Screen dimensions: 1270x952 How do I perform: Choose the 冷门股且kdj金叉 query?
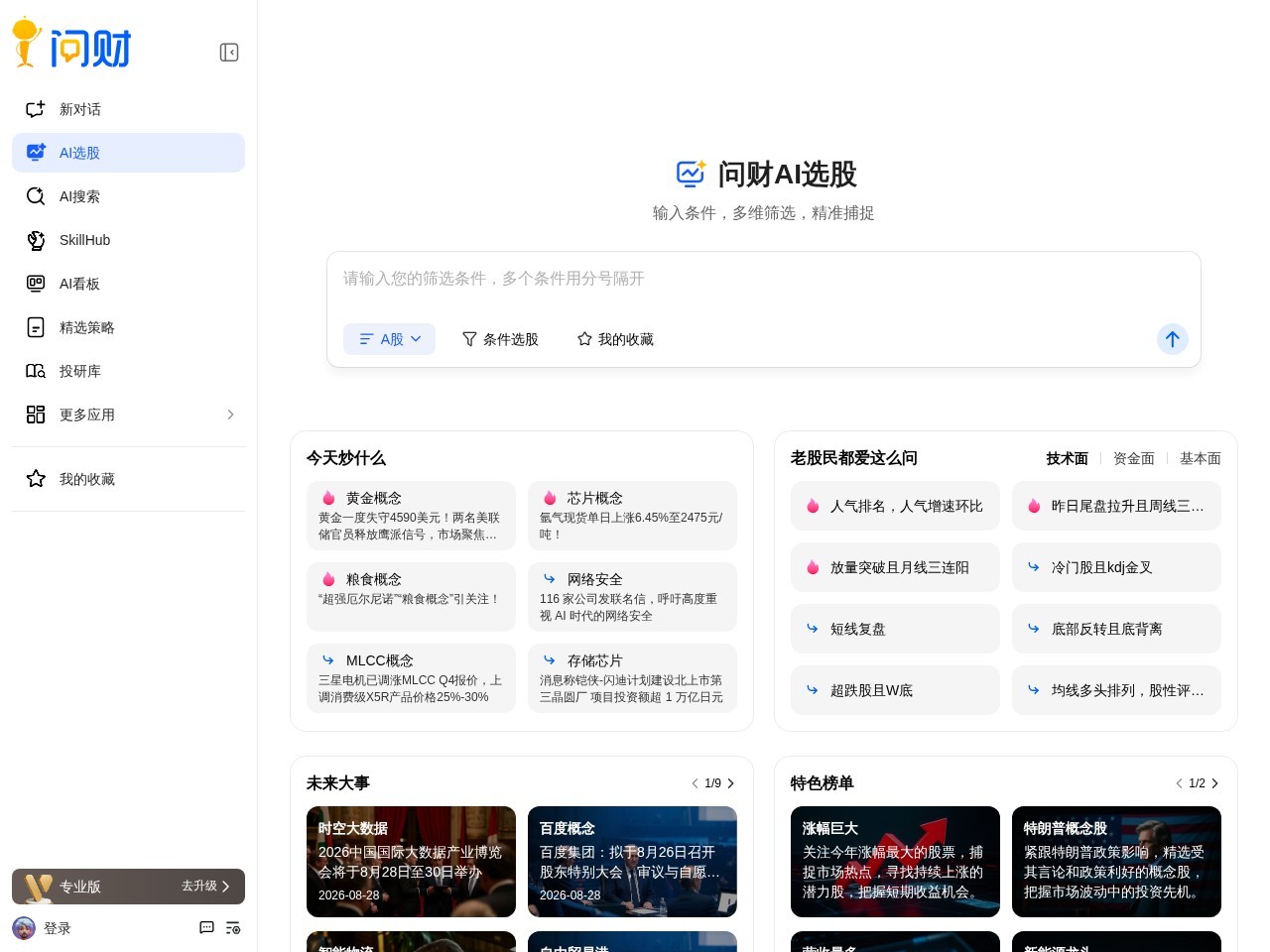(x=1116, y=567)
